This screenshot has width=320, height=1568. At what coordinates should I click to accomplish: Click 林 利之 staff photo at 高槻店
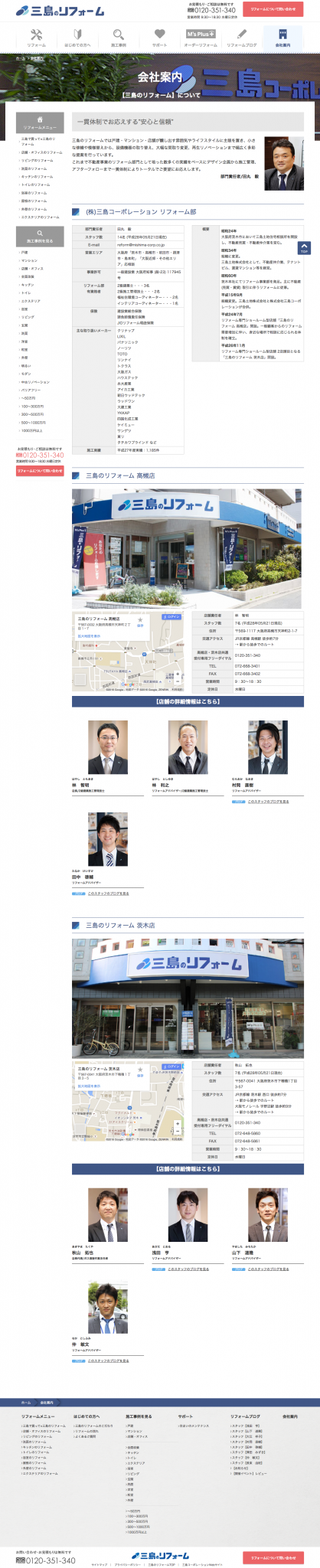point(188,746)
